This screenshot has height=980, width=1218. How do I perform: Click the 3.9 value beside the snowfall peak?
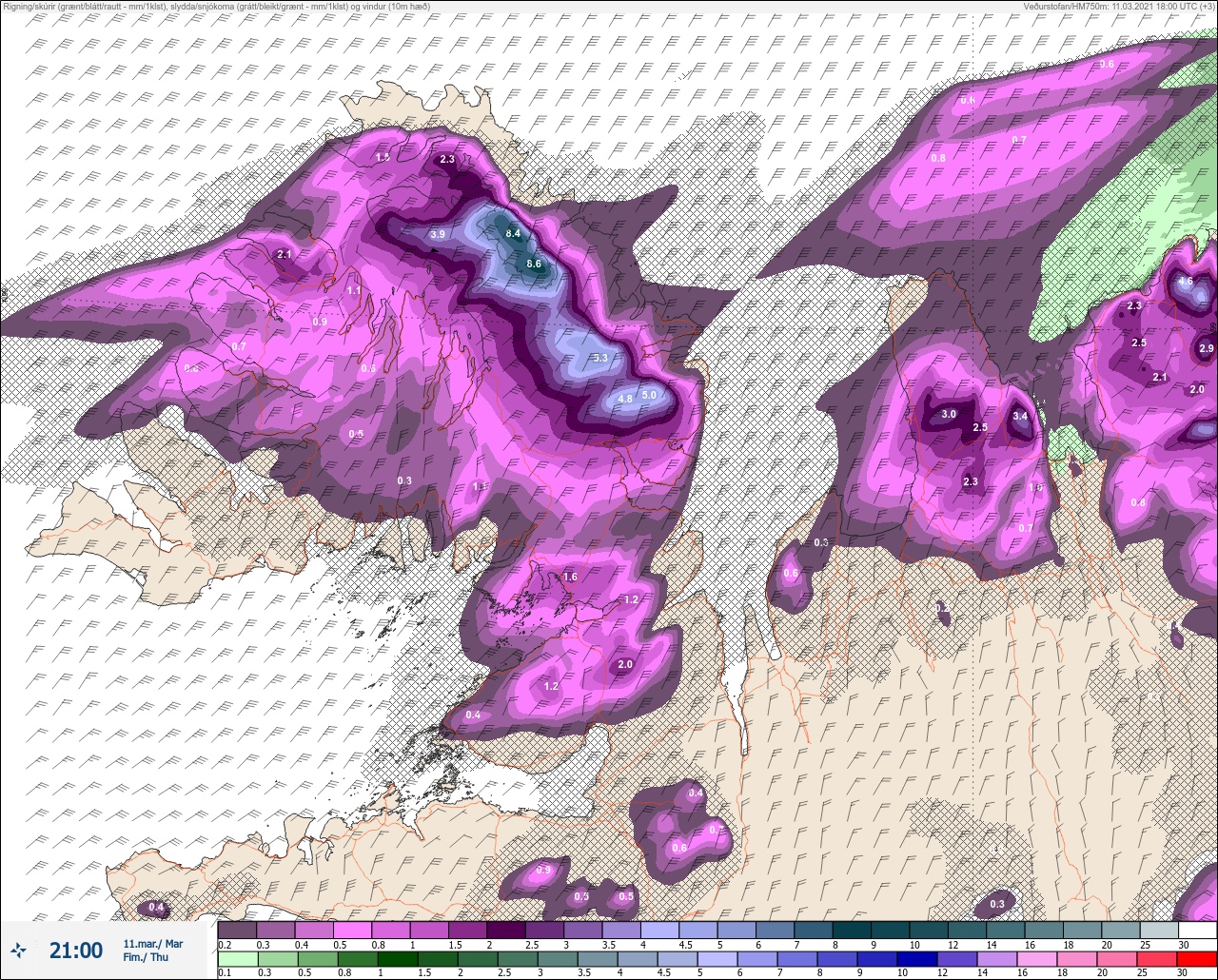pyautogui.click(x=438, y=234)
